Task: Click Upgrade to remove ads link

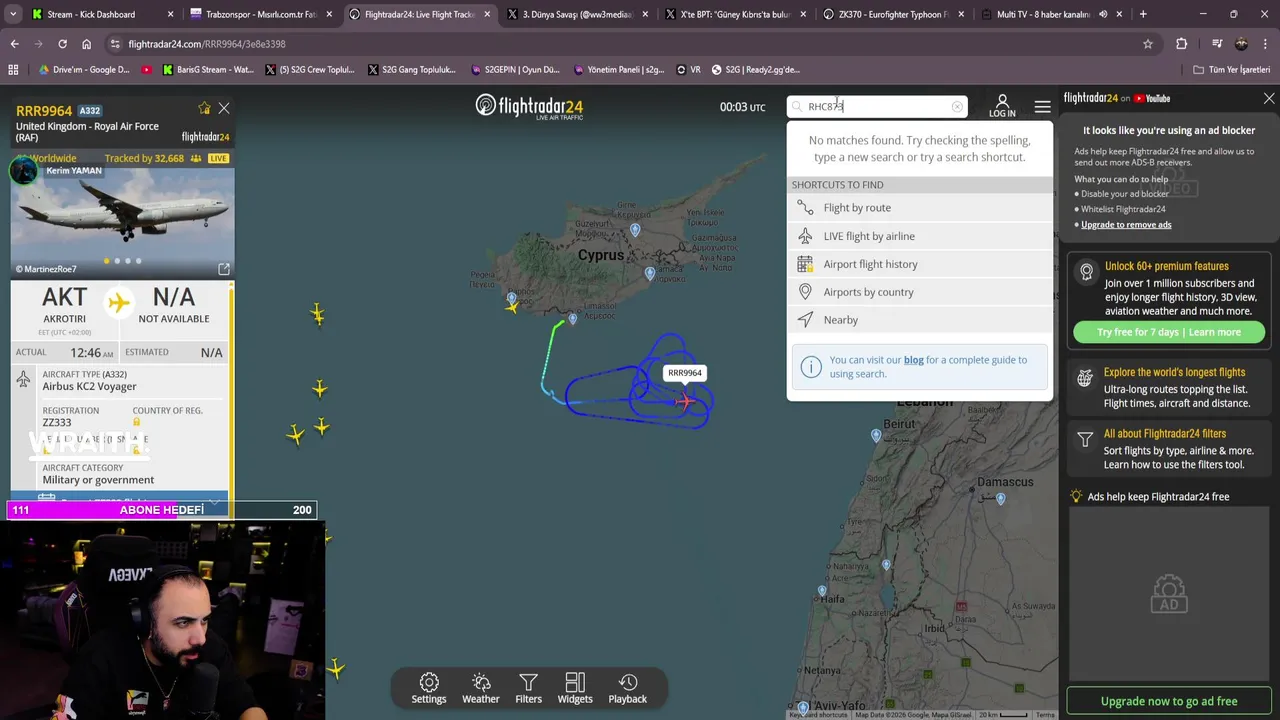Action: pyautogui.click(x=1126, y=225)
